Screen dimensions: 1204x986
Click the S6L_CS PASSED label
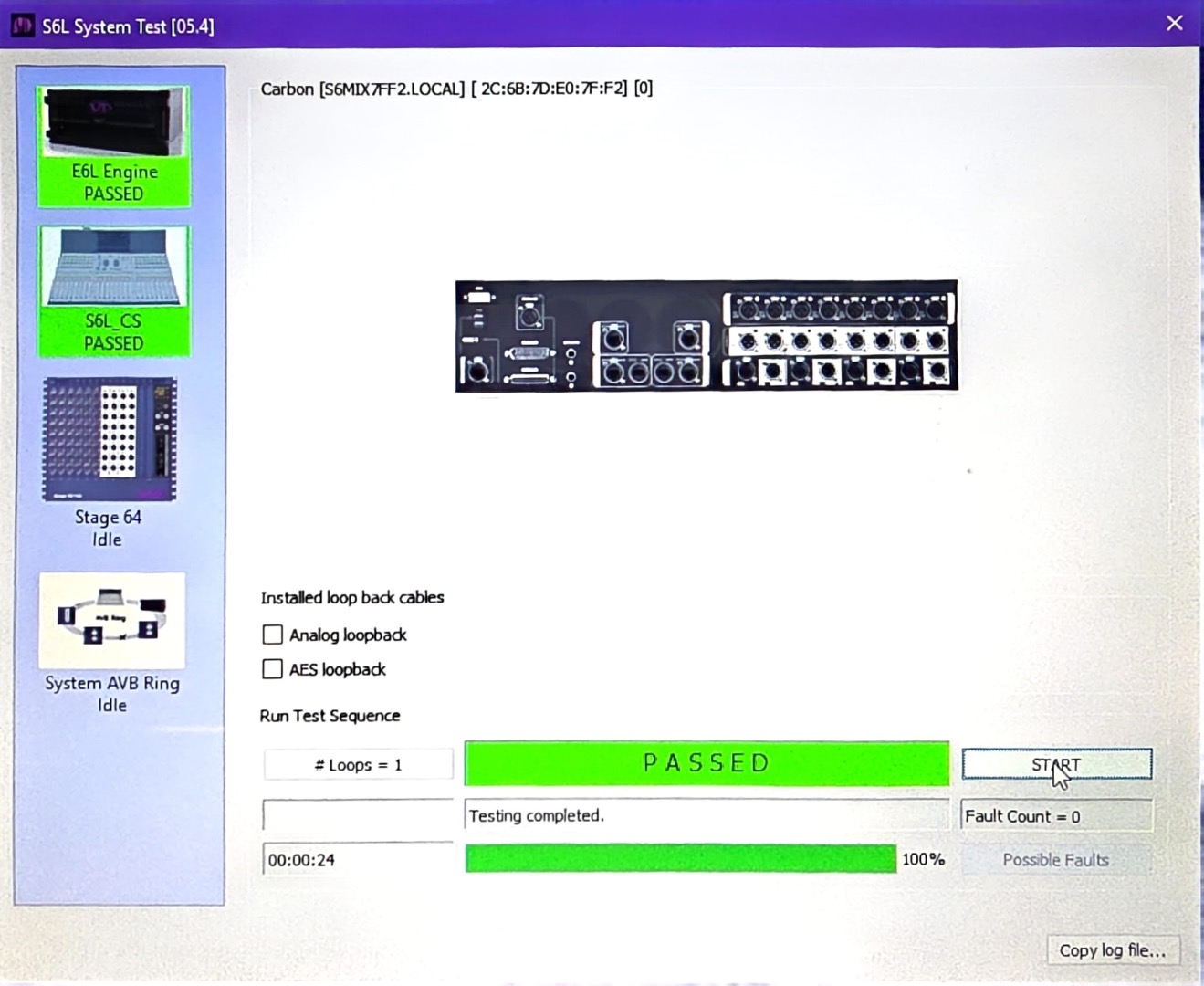(114, 332)
